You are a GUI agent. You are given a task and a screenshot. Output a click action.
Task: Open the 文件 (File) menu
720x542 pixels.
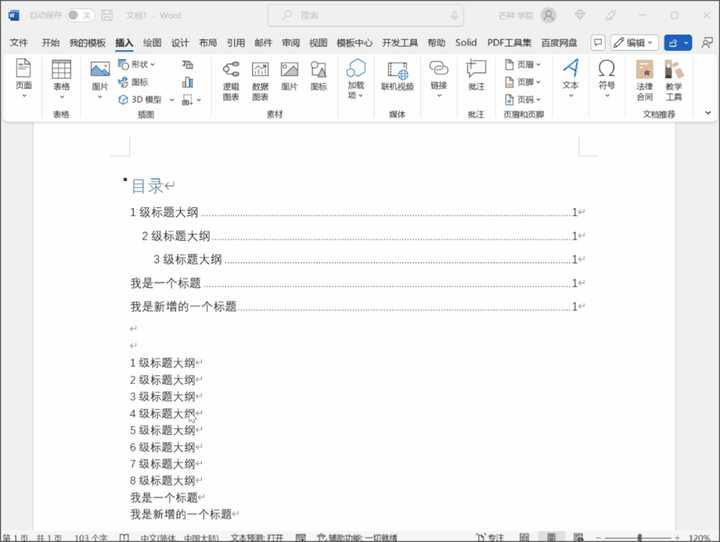coord(18,43)
